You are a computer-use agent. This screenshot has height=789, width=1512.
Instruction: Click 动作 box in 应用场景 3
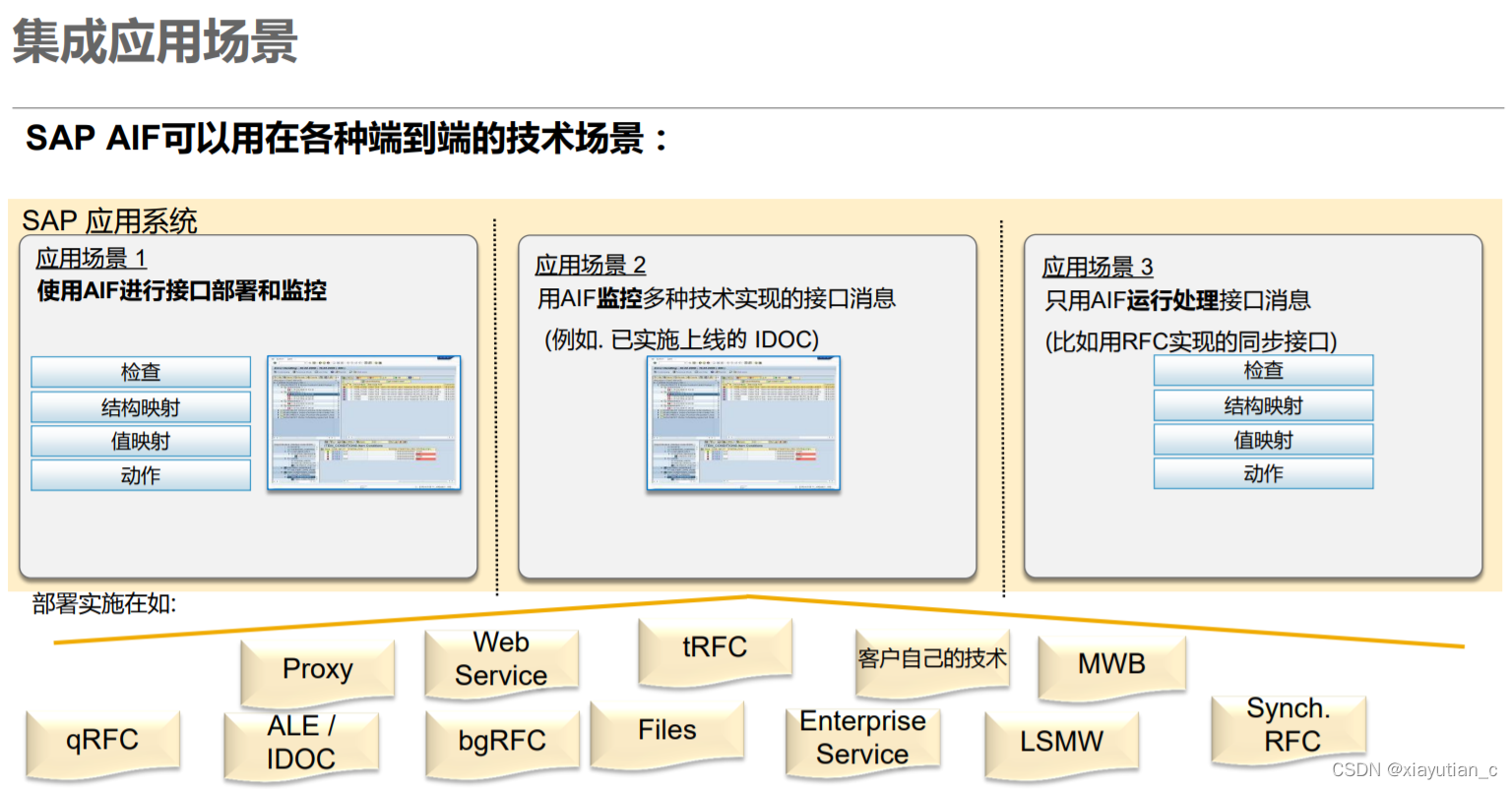pyautogui.click(x=1263, y=473)
